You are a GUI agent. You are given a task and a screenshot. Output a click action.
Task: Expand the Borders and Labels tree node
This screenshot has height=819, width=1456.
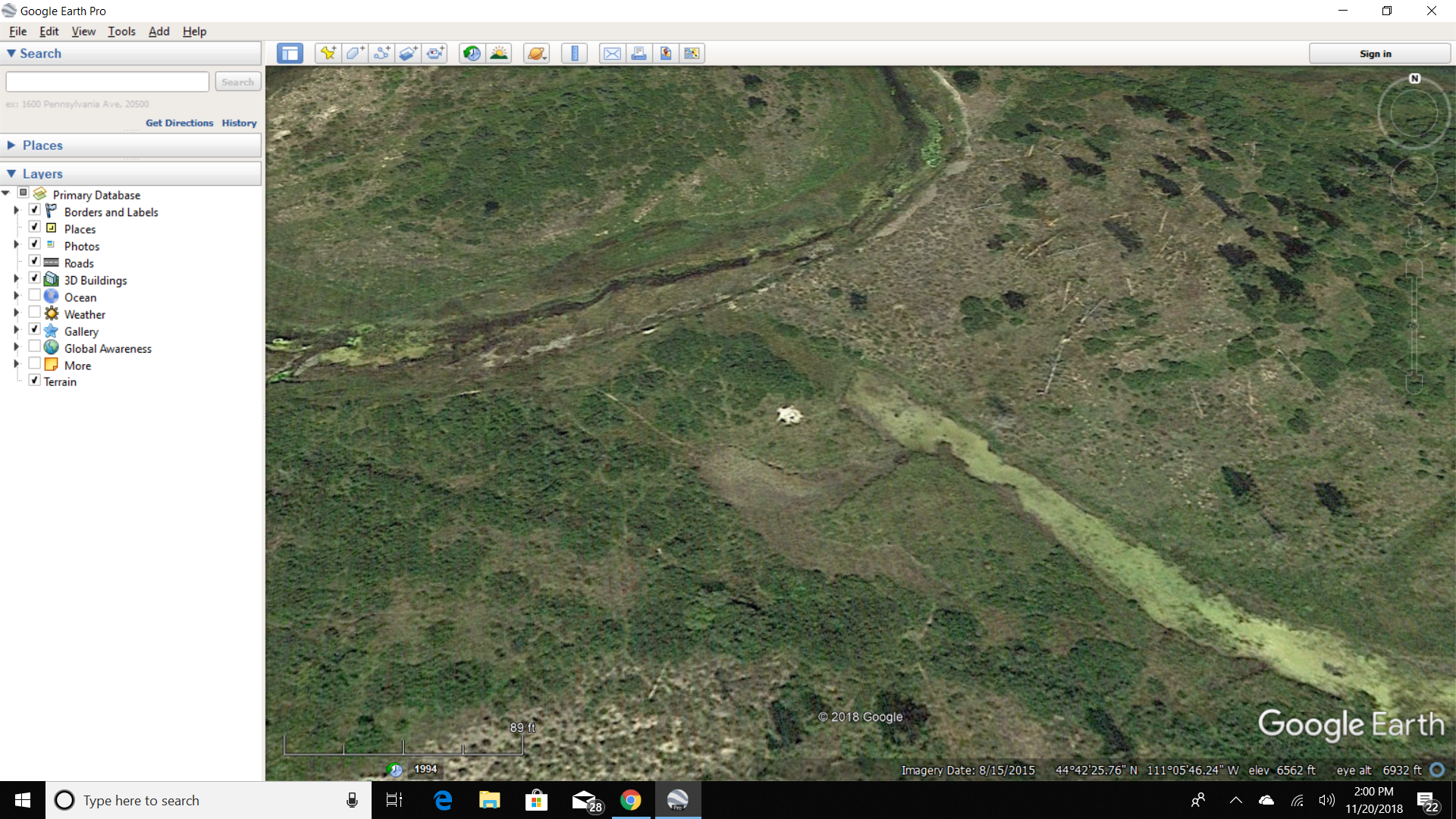(x=16, y=210)
